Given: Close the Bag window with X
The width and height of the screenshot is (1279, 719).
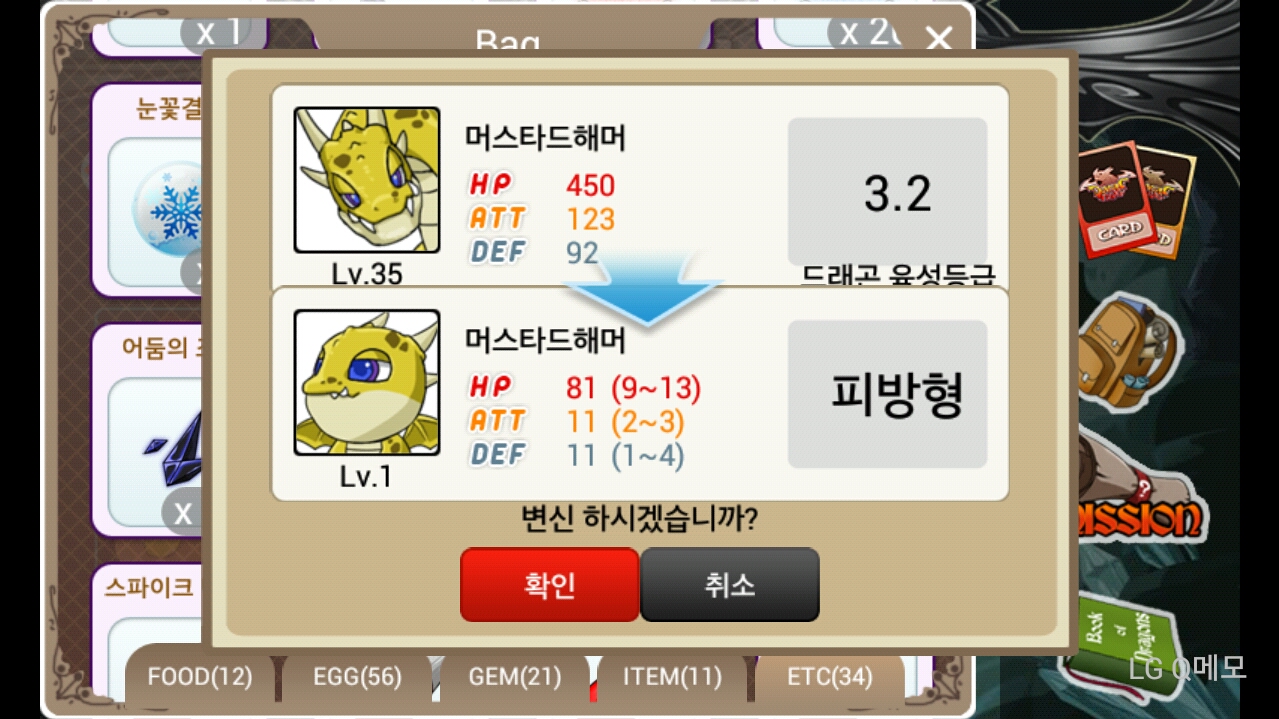Looking at the screenshot, I should click(x=938, y=40).
